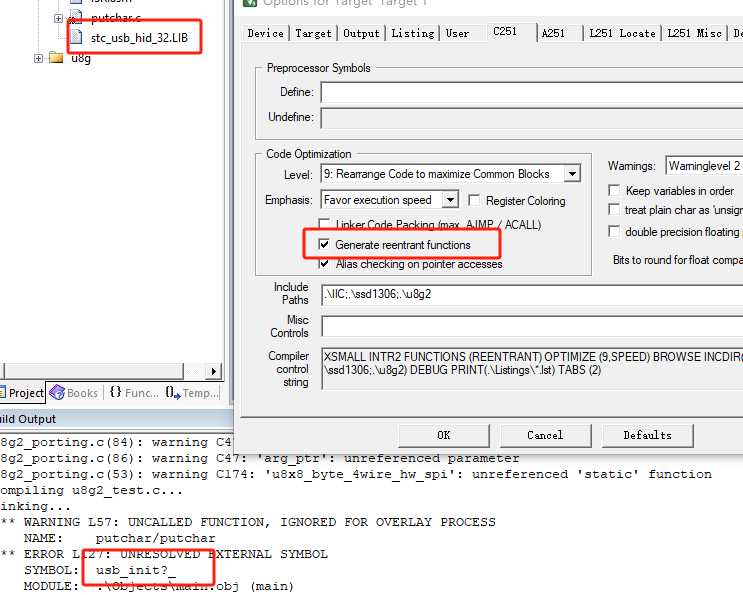This screenshot has height=595, width=743.
Task: Click the Undefine preprocessor symbols field
Action: pos(532,118)
